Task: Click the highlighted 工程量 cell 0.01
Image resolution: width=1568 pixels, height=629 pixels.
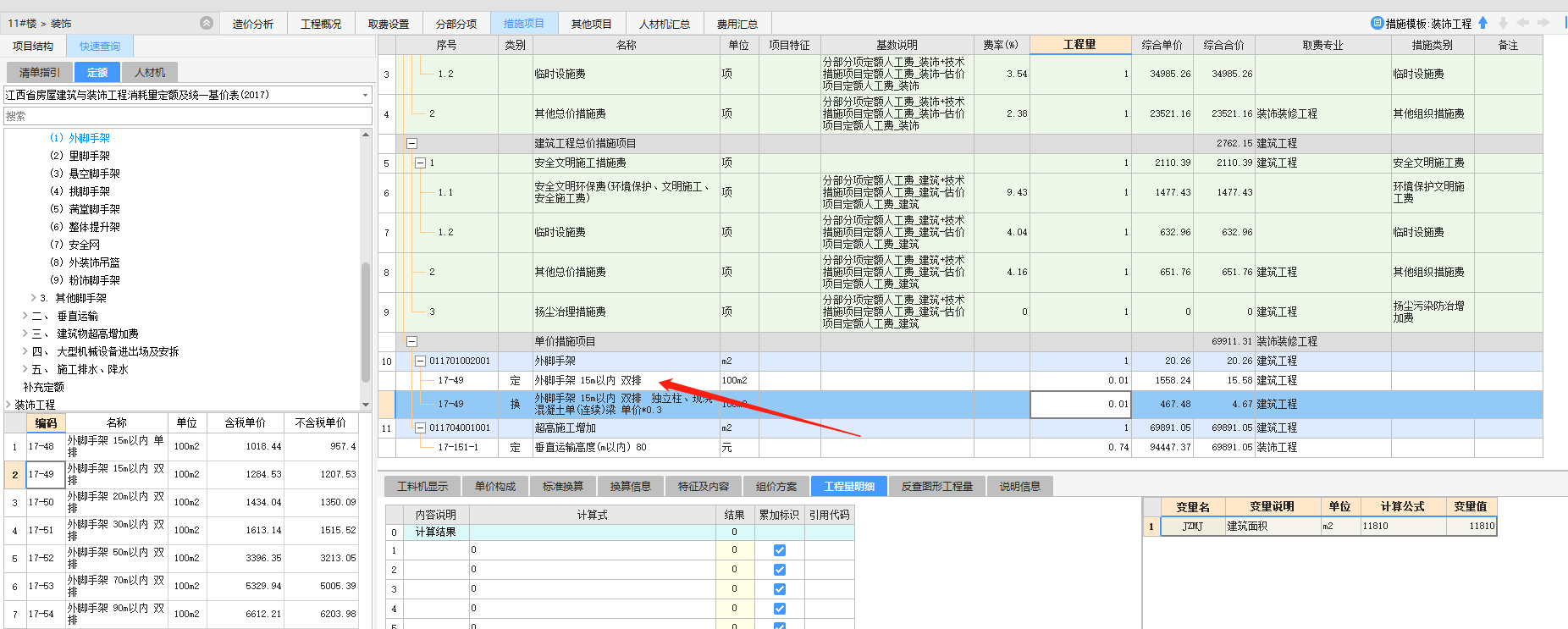Action: (x=1080, y=404)
